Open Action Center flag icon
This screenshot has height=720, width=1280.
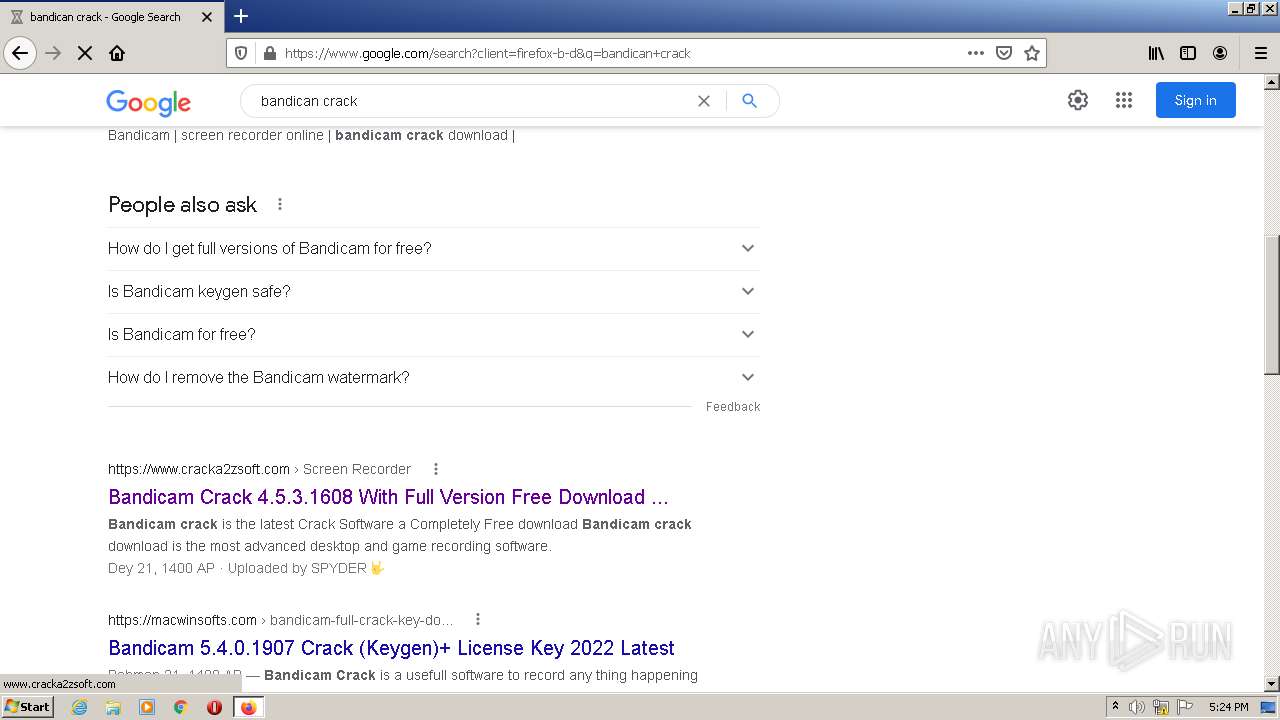pos(1185,707)
